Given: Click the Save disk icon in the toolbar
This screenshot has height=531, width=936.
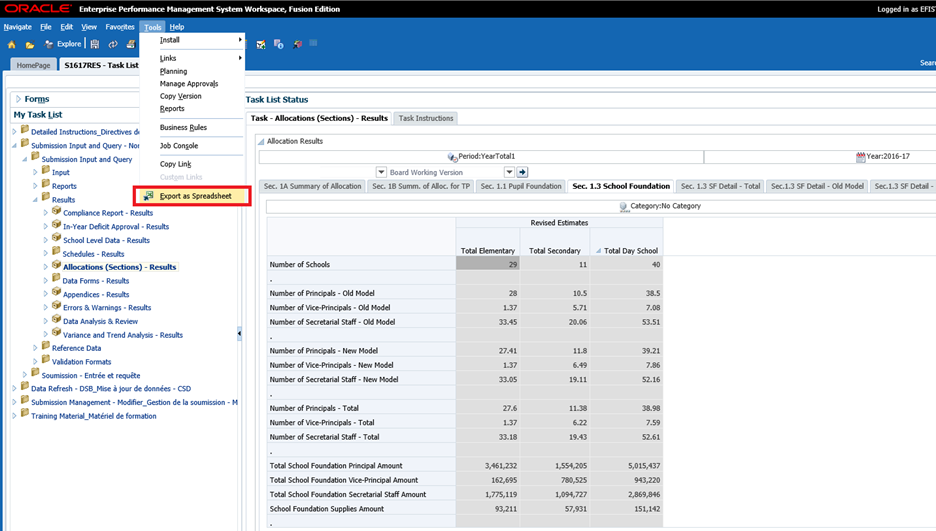Looking at the screenshot, I should [95, 44].
